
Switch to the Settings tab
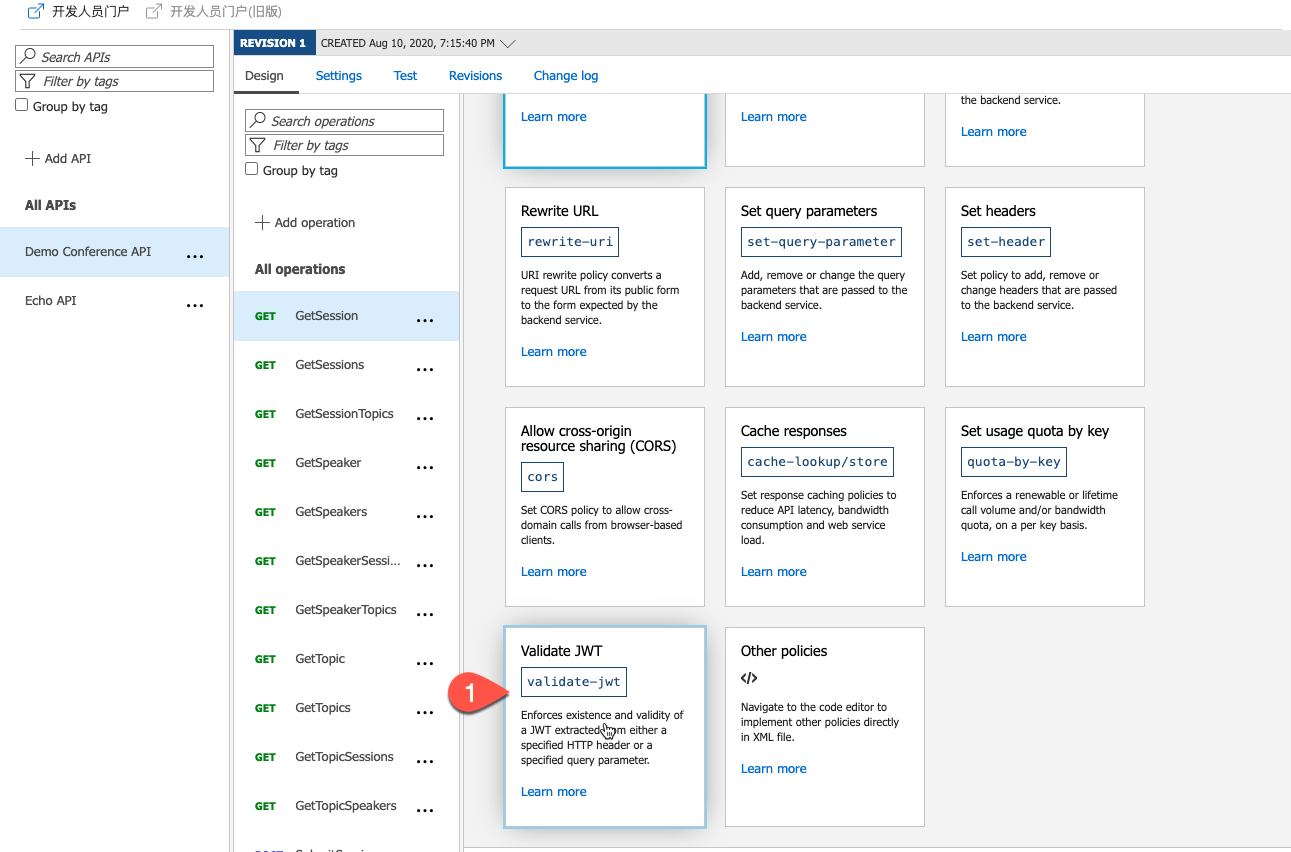(x=338, y=75)
